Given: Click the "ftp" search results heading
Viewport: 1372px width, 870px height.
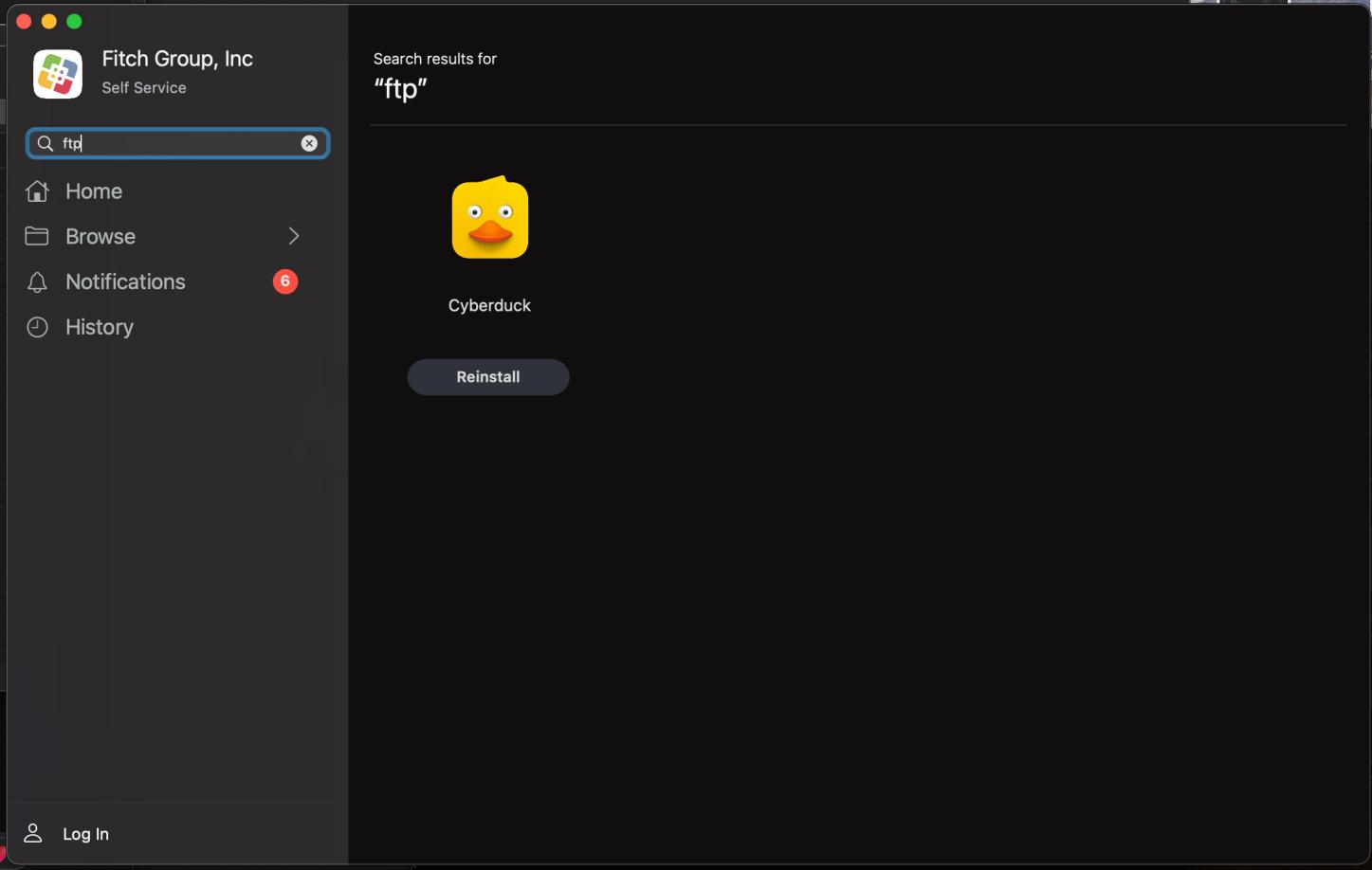Looking at the screenshot, I should coord(400,89).
